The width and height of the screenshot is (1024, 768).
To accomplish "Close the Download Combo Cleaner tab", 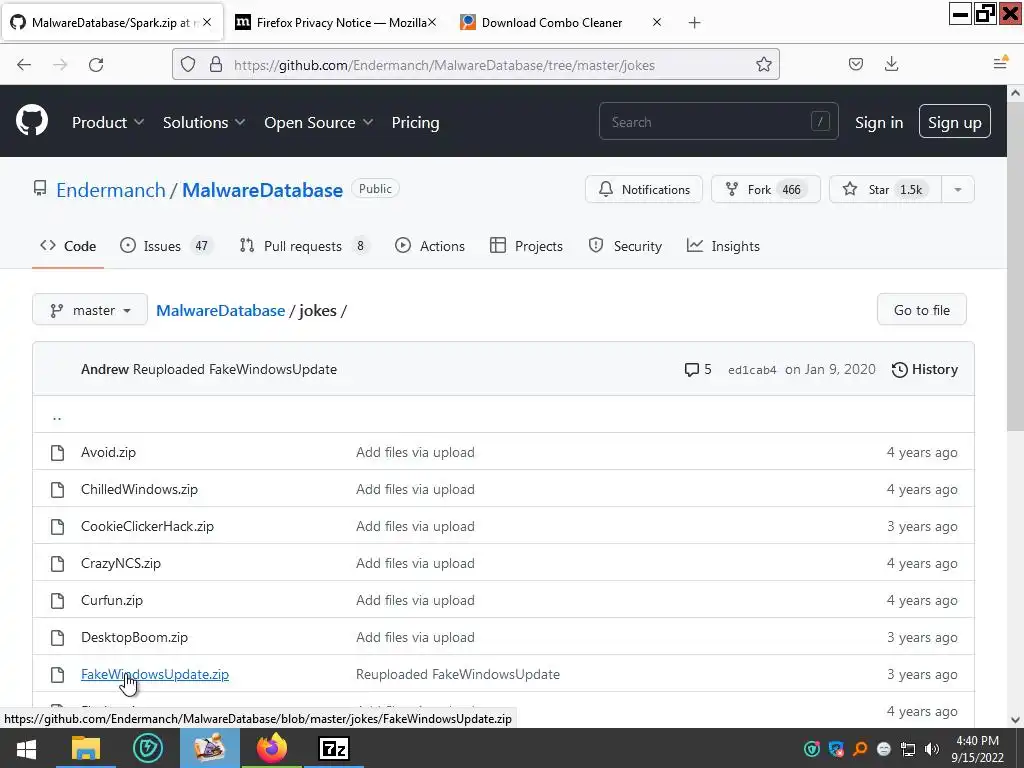I will (x=657, y=22).
